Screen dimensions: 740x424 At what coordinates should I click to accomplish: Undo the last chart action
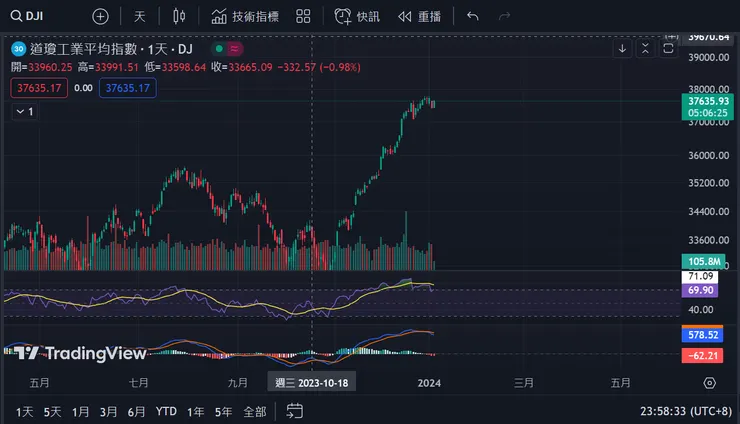point(472,17)
